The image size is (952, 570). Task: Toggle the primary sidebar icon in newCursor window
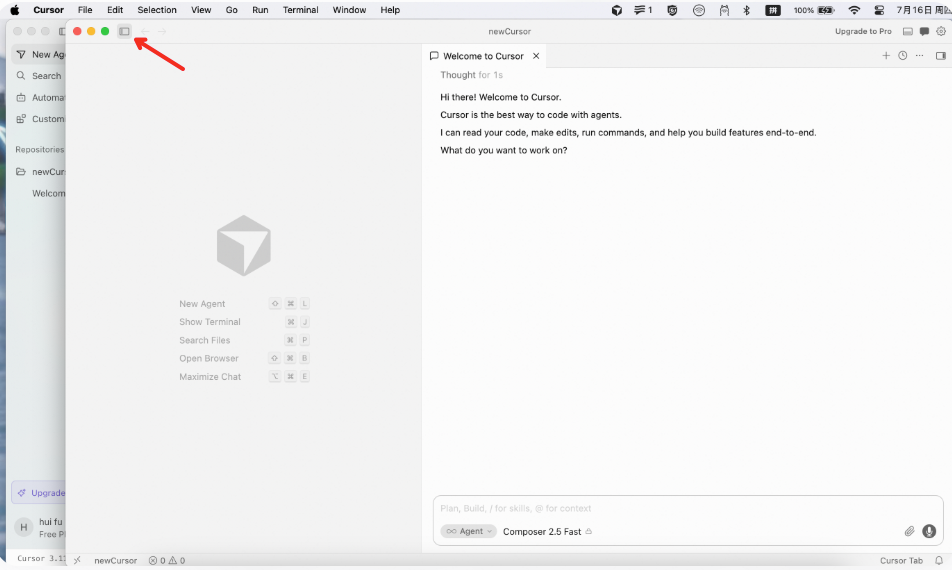click(x=124, y=31)
